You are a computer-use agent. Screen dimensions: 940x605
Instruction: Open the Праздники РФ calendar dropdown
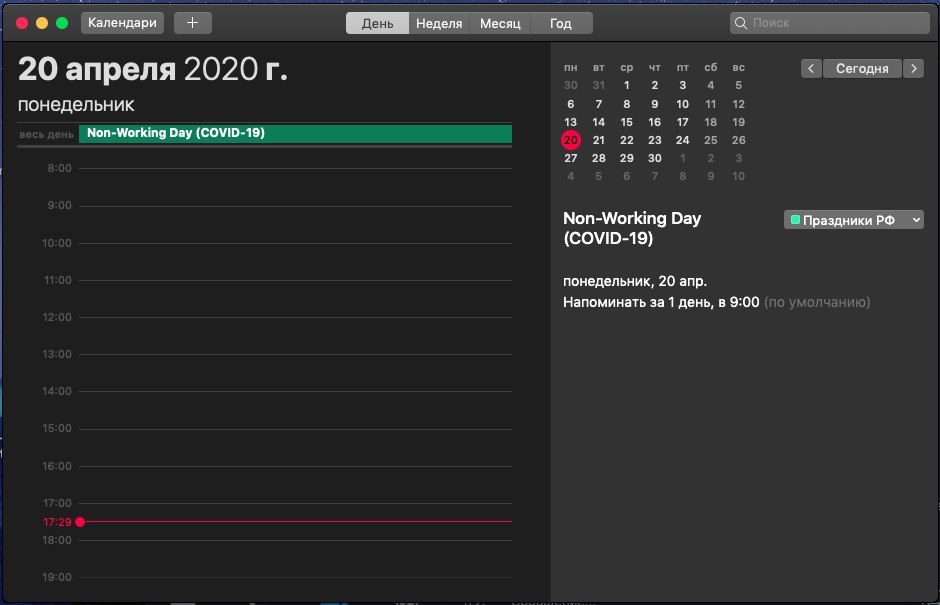854,220
